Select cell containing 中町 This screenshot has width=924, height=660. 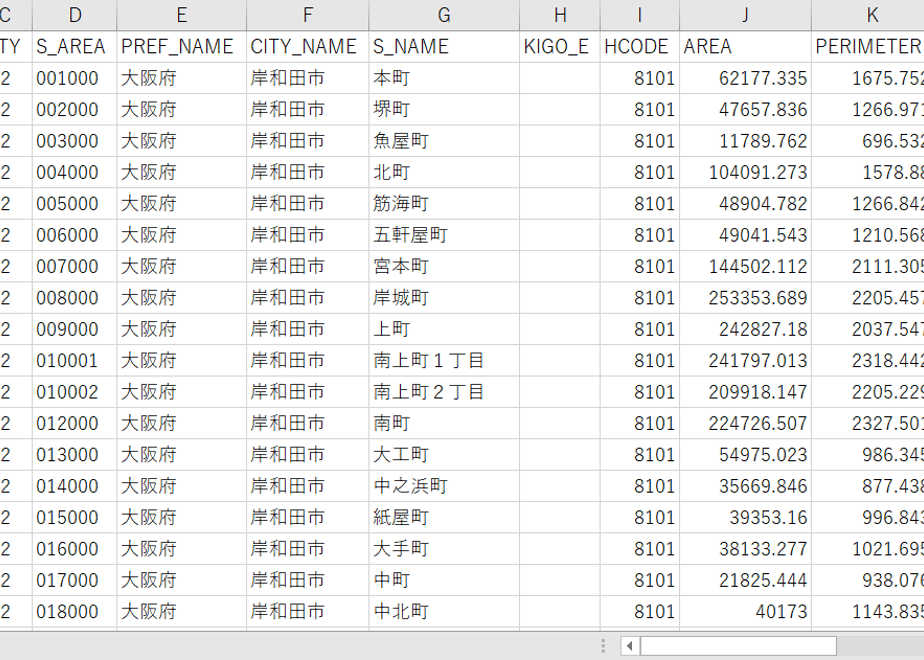point(444,580)
